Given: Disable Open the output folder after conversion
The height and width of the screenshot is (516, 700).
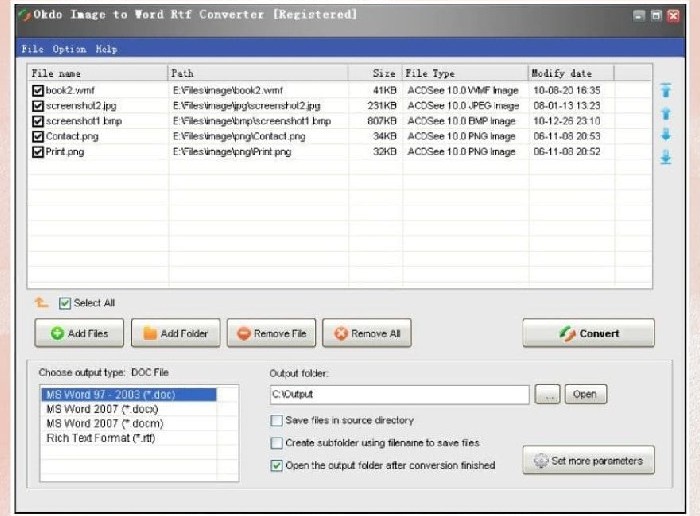Looking at the screenshot, I should (x=276, y=466).
